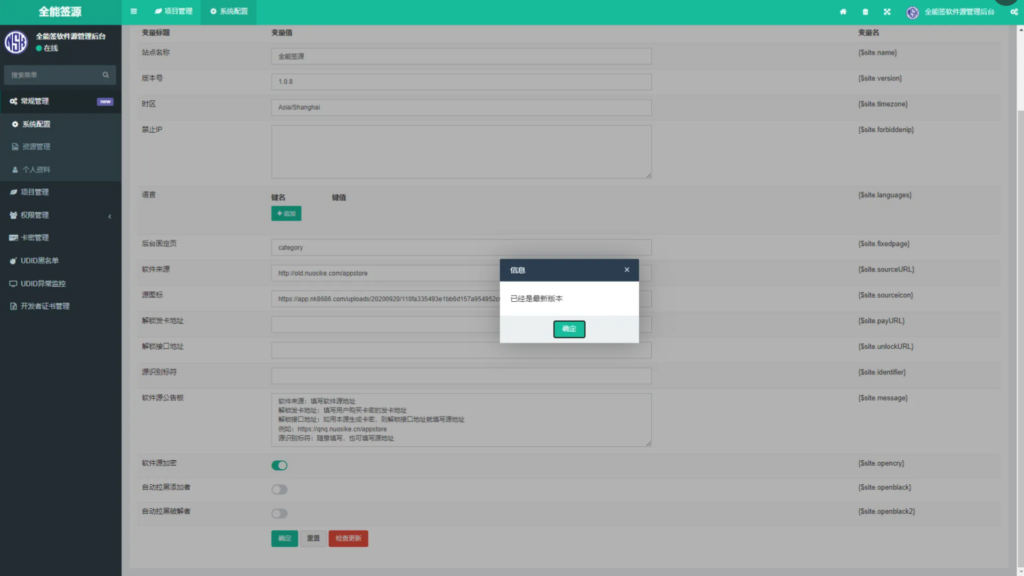Screen dimensions: 1024x576
Task: Enable the 自动拉黑添加者 switch
Action: [x=279, y=489]
